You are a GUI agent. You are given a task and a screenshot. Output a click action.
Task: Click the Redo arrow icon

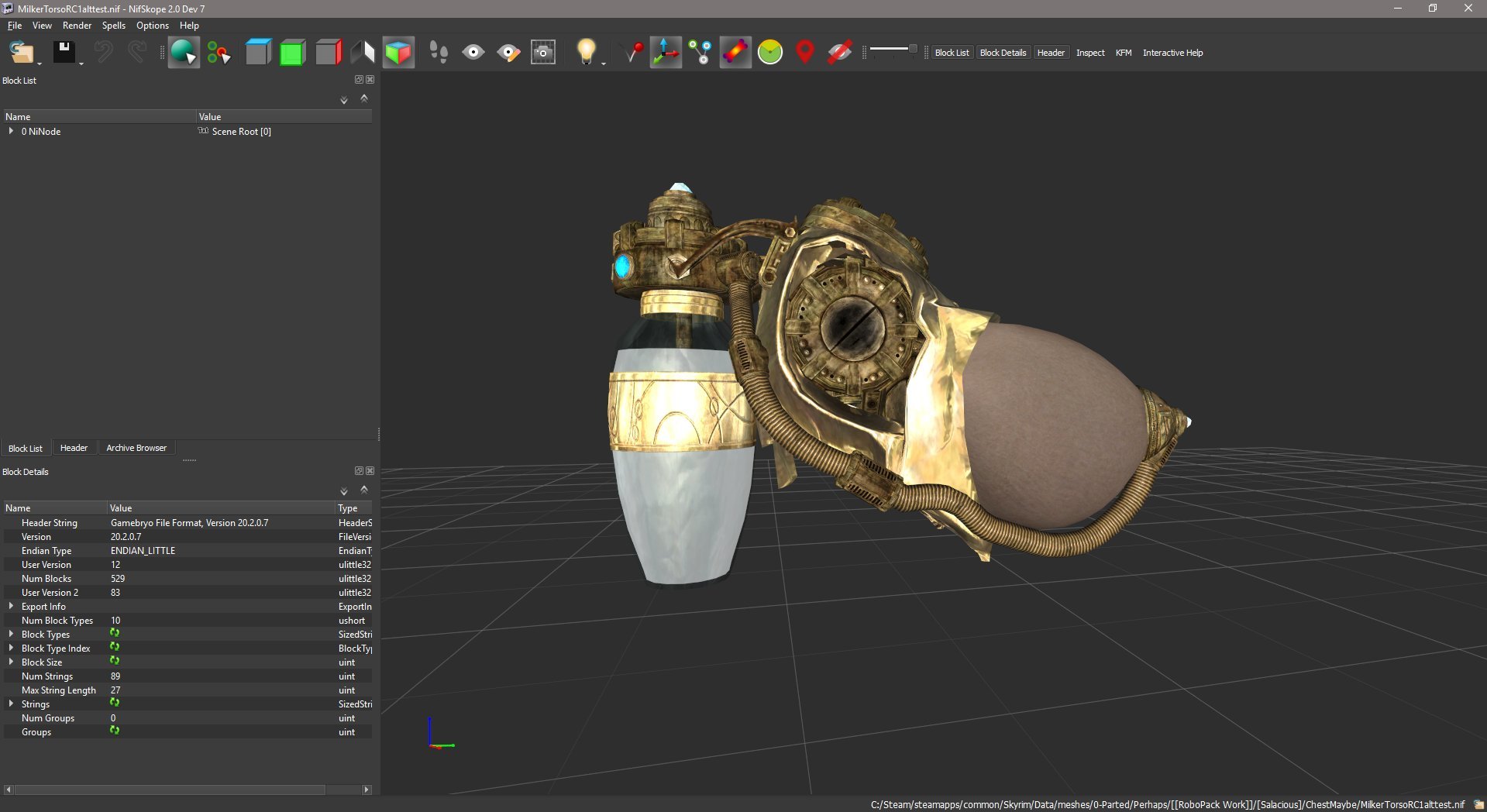137,53
